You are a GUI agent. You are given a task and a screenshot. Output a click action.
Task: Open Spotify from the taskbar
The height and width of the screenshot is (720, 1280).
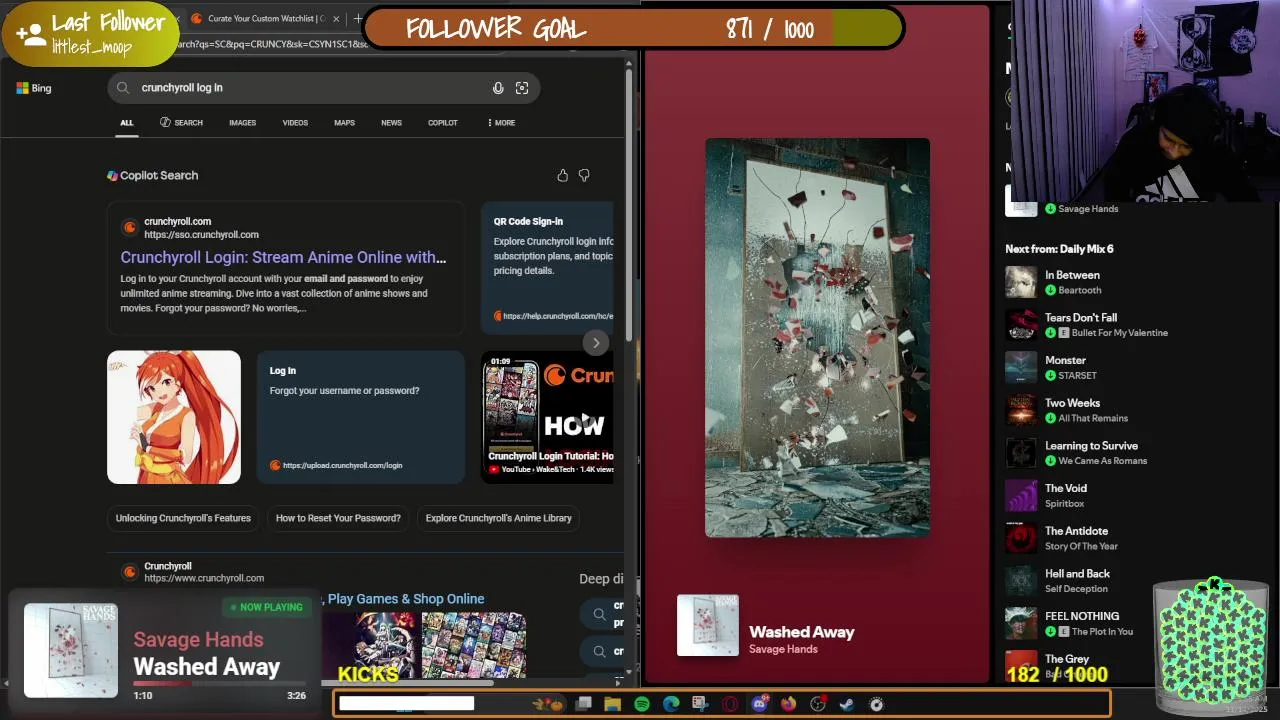click(x=642, y=704)
